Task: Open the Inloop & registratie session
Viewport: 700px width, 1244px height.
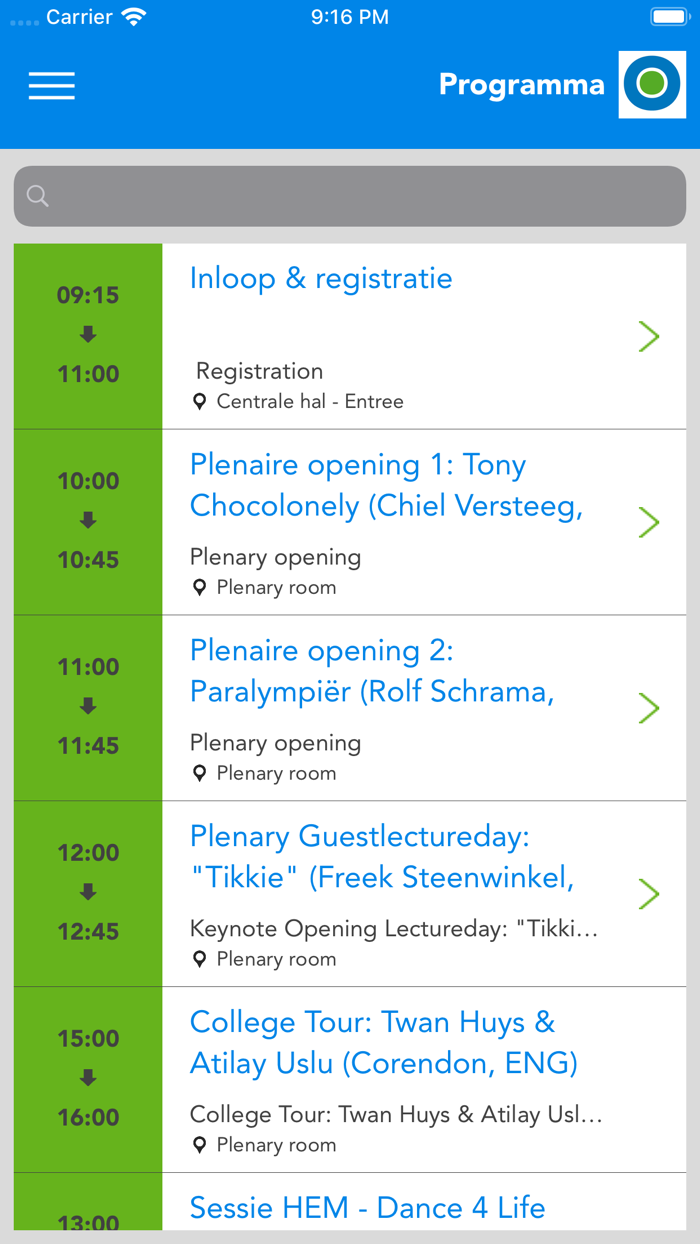Action: click(x=320, y=278)
